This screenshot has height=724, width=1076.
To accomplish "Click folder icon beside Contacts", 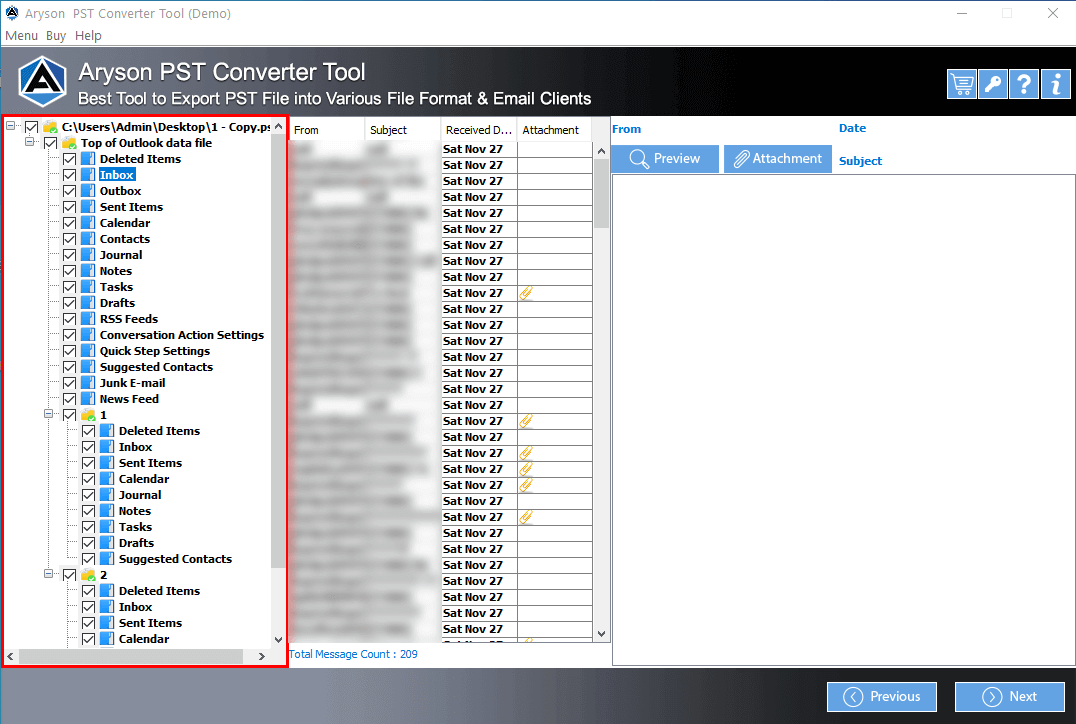I will tap(88, 239).
